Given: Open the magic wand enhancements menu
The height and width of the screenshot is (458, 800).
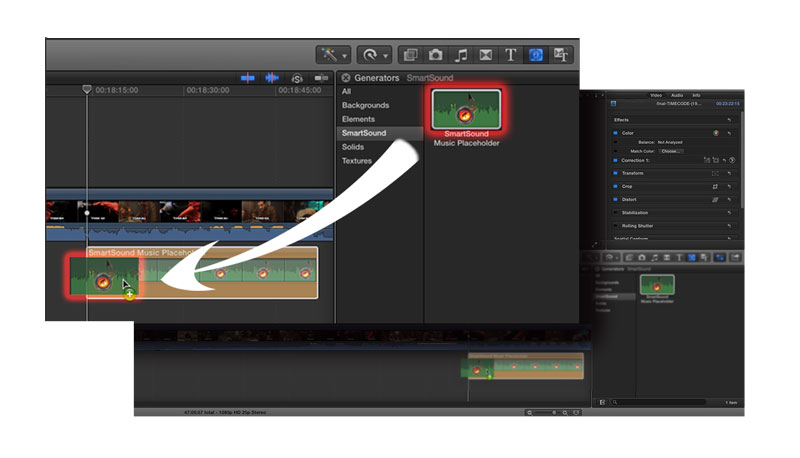Looking at the screenshot, I should tap(333, 55).
